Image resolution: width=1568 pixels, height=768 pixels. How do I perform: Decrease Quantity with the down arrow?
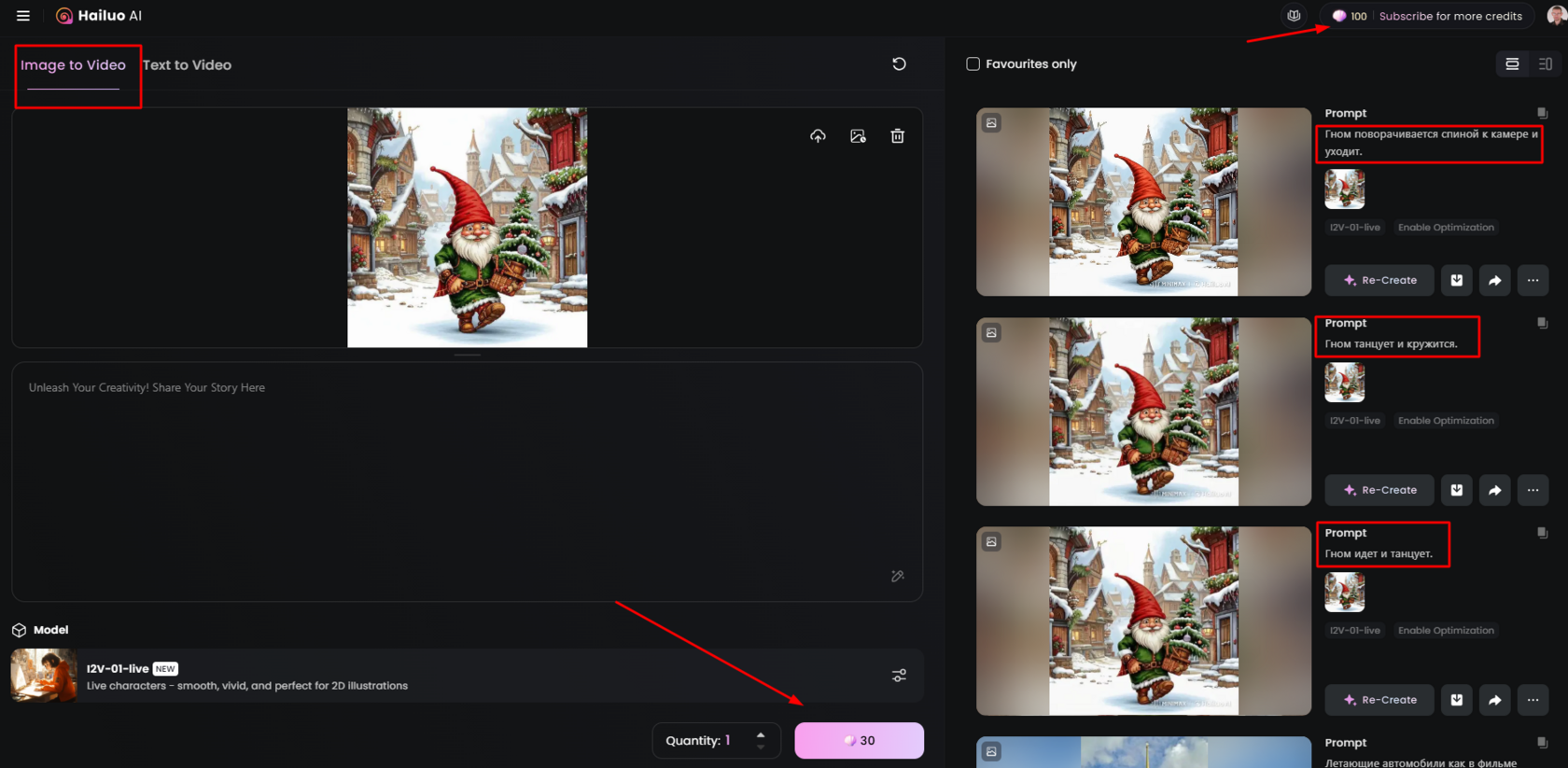[x=761, y=747]
